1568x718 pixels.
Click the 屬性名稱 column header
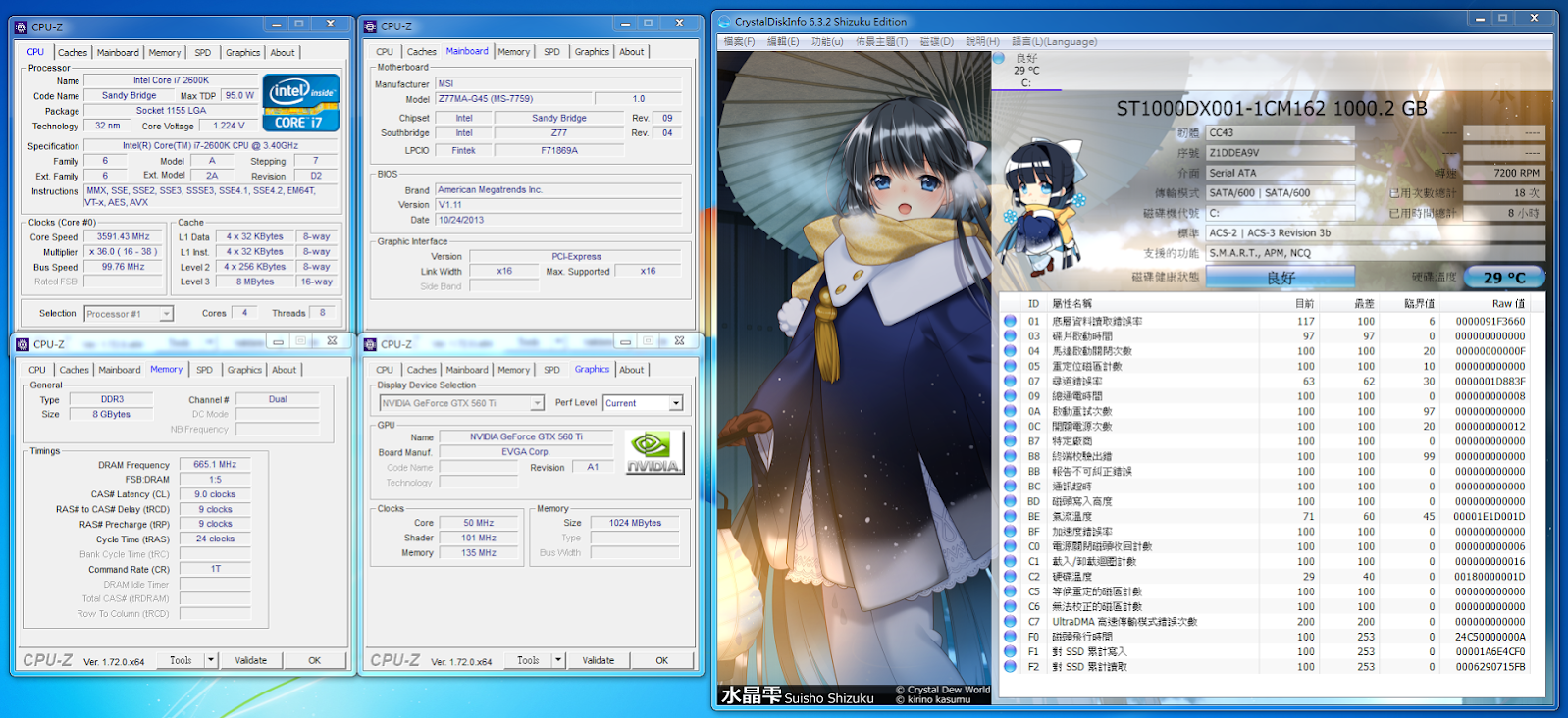pyautogui.click(x=1071, y=304)
